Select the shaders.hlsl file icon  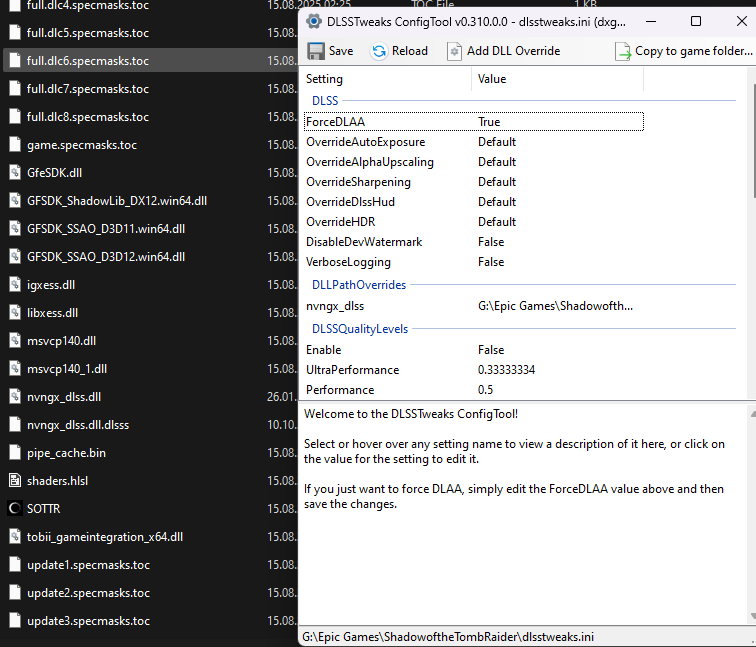[15, 481]
